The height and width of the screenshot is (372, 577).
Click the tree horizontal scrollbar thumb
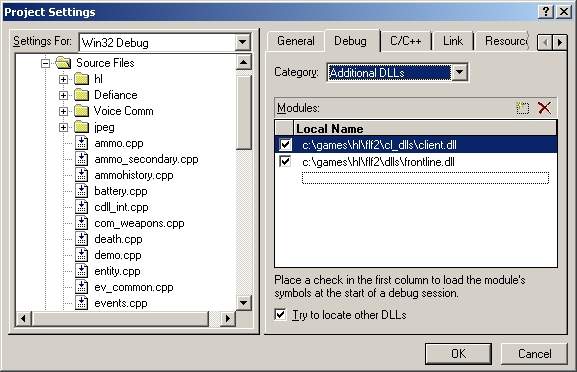point(120,318)
